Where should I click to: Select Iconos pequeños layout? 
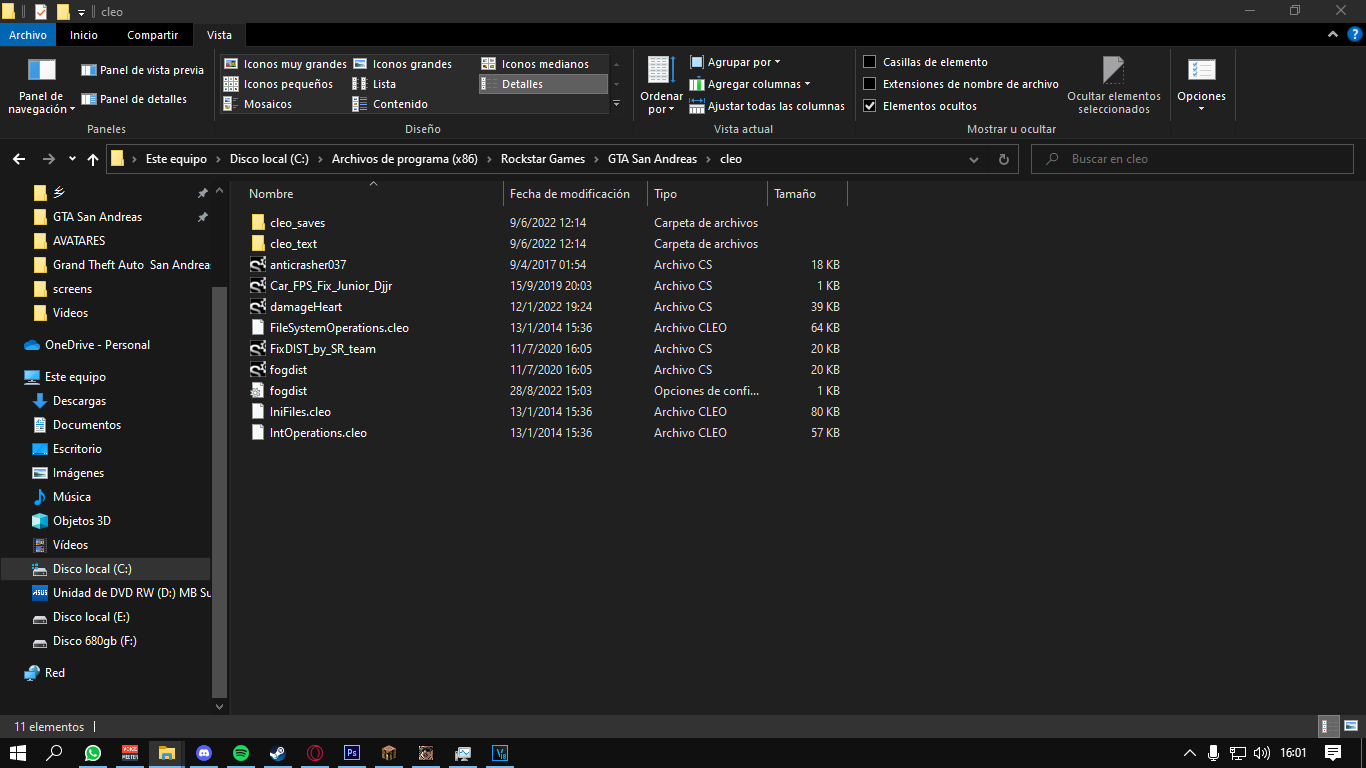pos(279,84)
